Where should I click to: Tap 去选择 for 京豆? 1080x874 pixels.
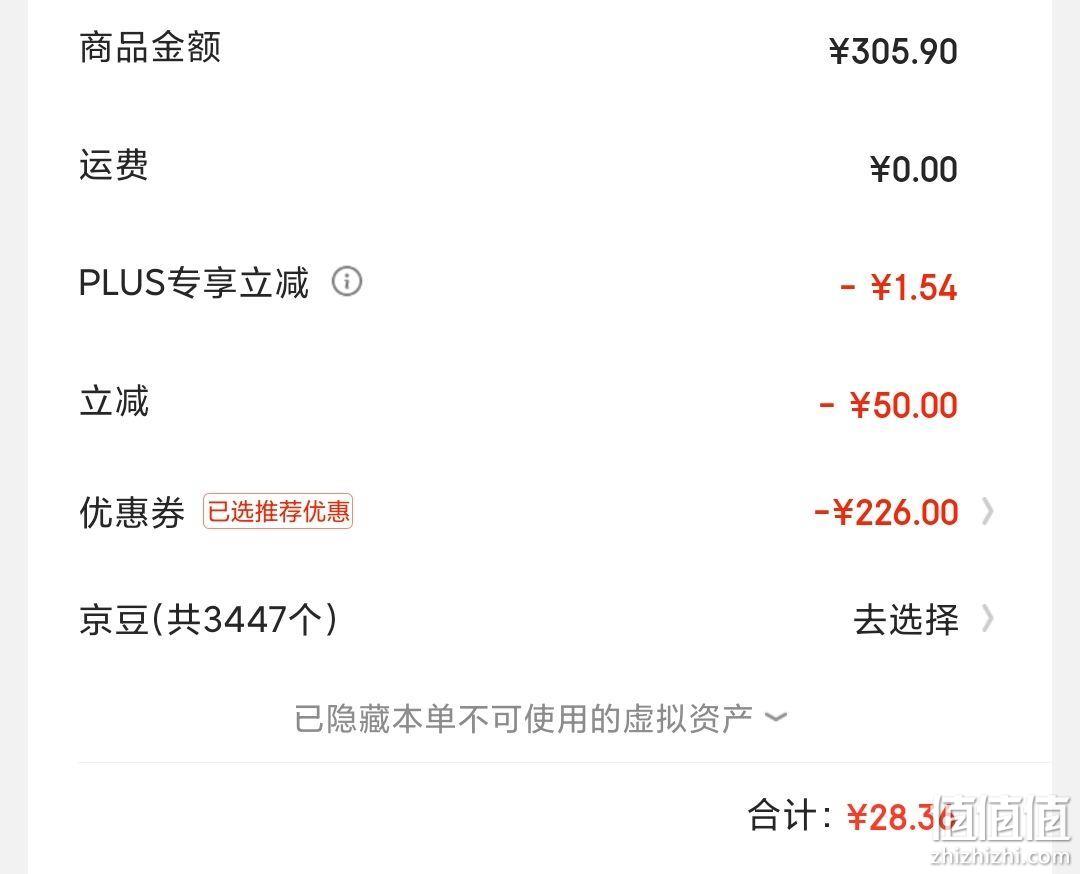(906, 619)
